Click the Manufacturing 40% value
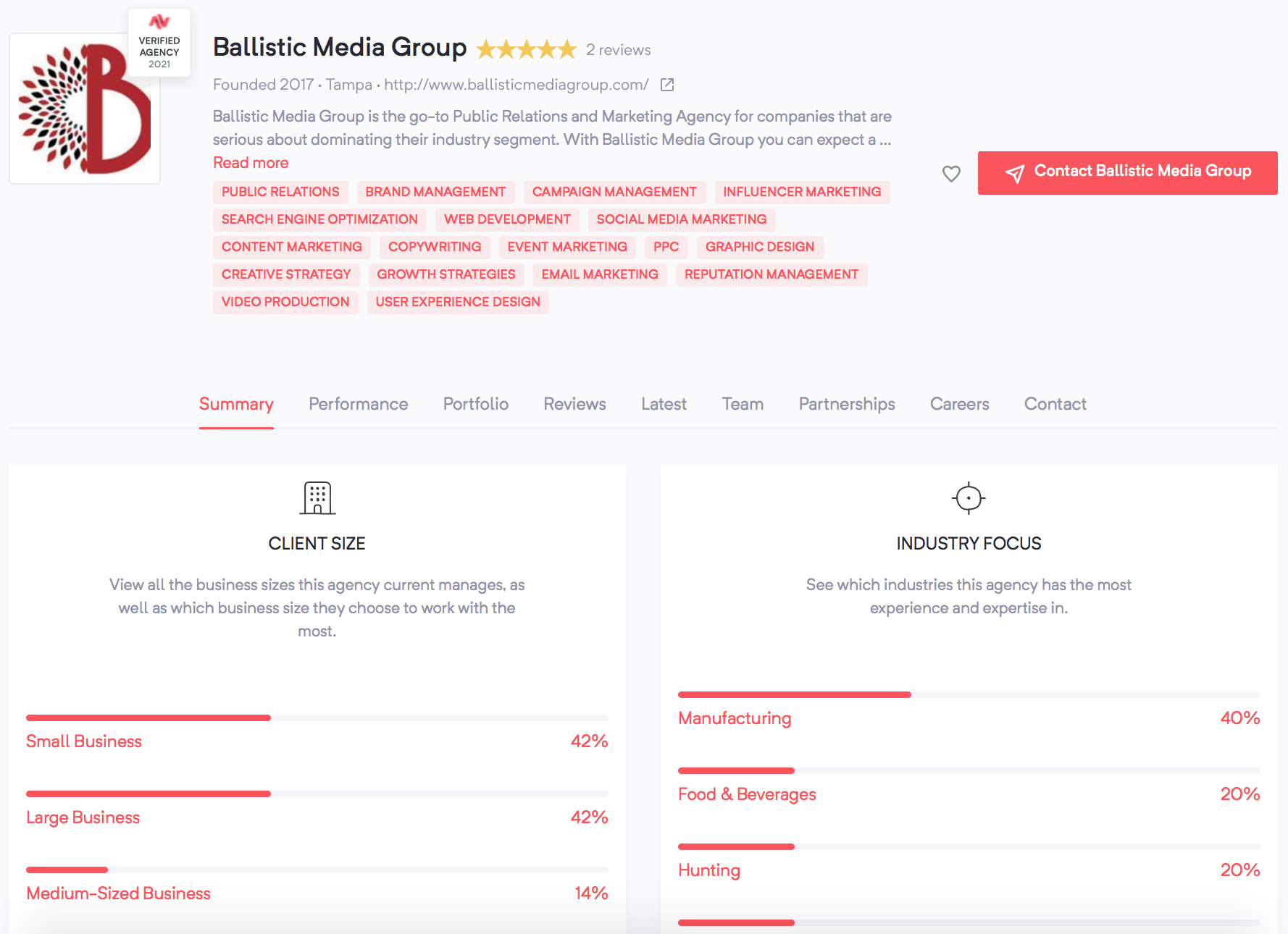Viewport: 1288px width, 934px height. (x=1240, y=718)
